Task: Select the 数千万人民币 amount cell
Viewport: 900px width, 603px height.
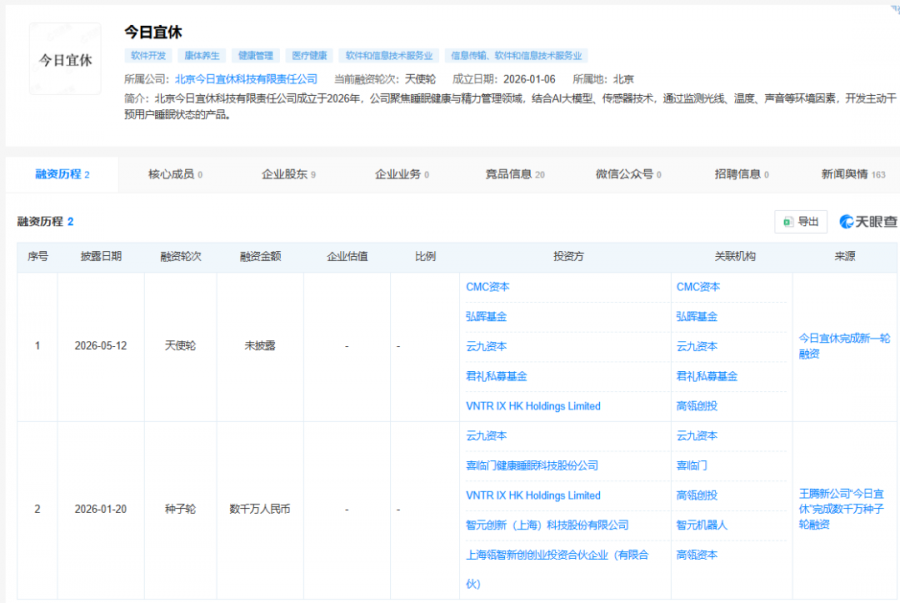Action: point(260,509)
